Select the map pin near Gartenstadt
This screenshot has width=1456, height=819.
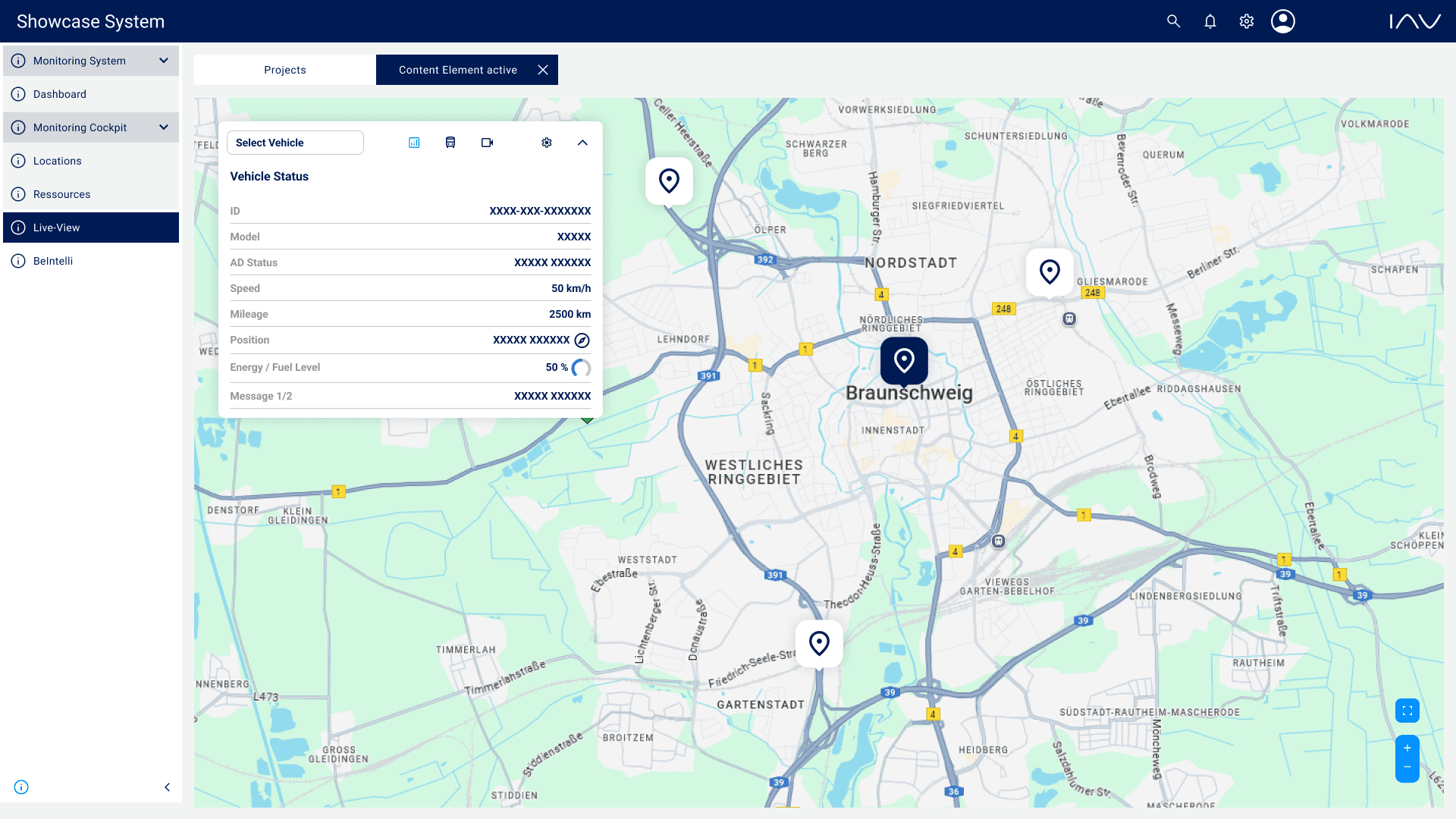click(819, 644)
